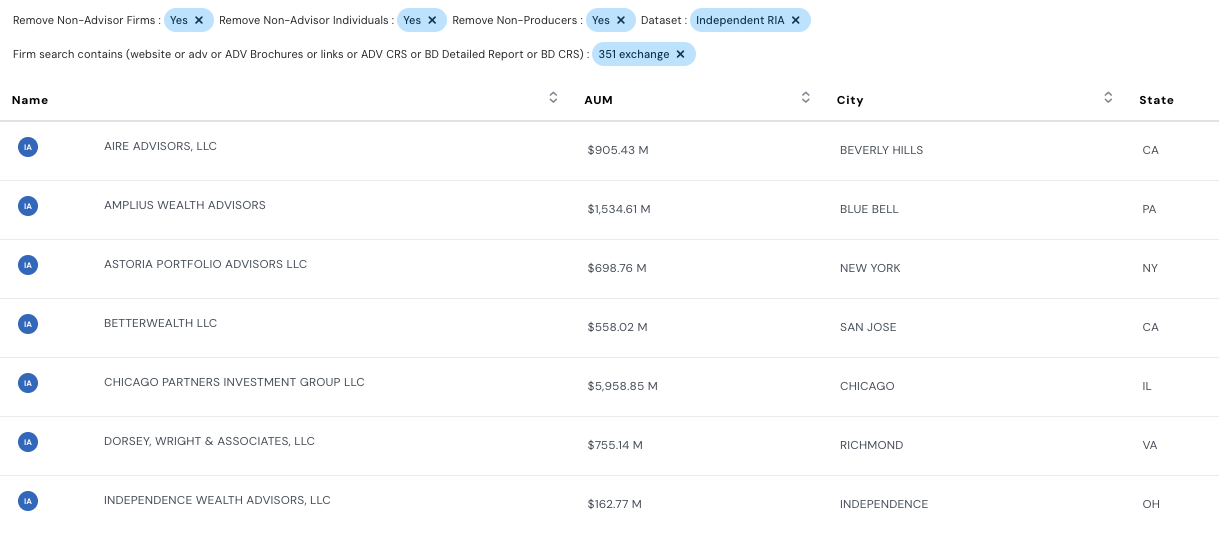Click the IL state cell
This screenshot has width=1219, height=534.
[x=1147, y=386]
